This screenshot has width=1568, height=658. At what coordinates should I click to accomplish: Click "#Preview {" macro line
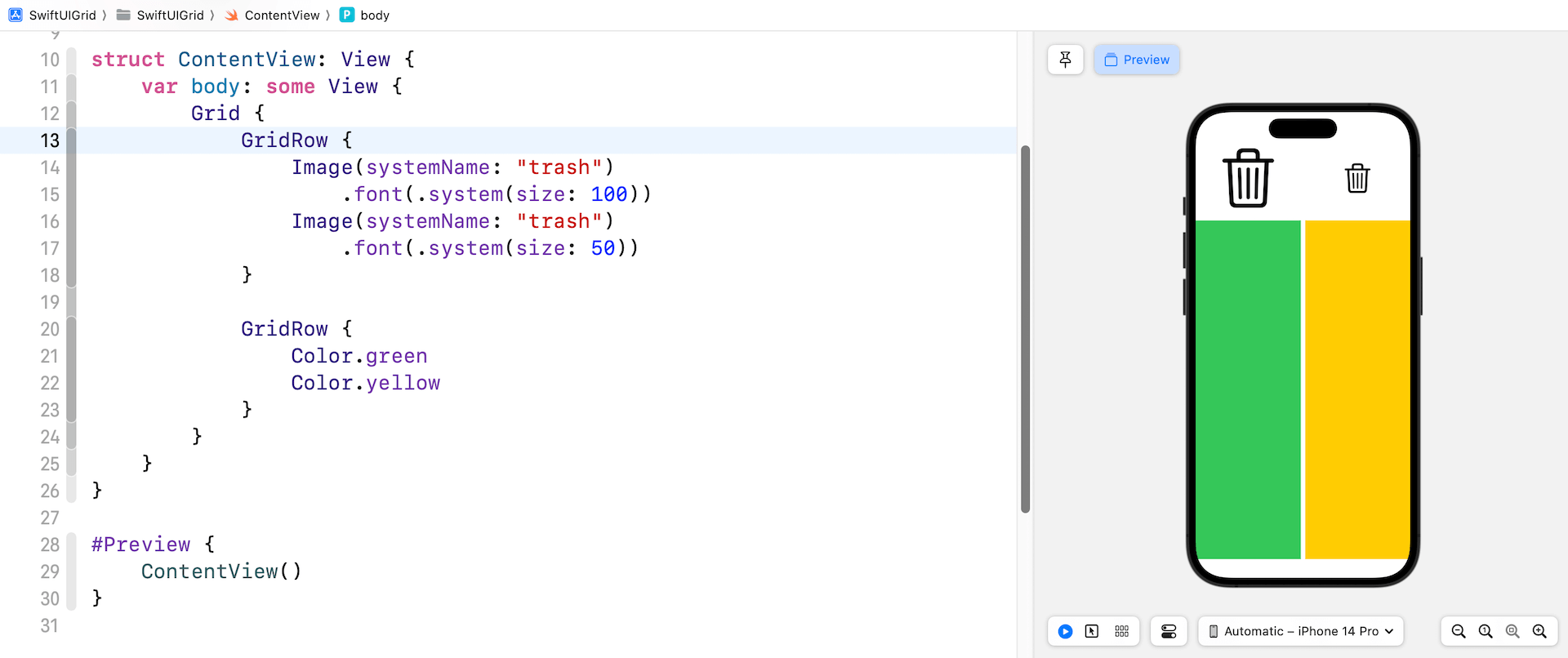pos(154,545)
